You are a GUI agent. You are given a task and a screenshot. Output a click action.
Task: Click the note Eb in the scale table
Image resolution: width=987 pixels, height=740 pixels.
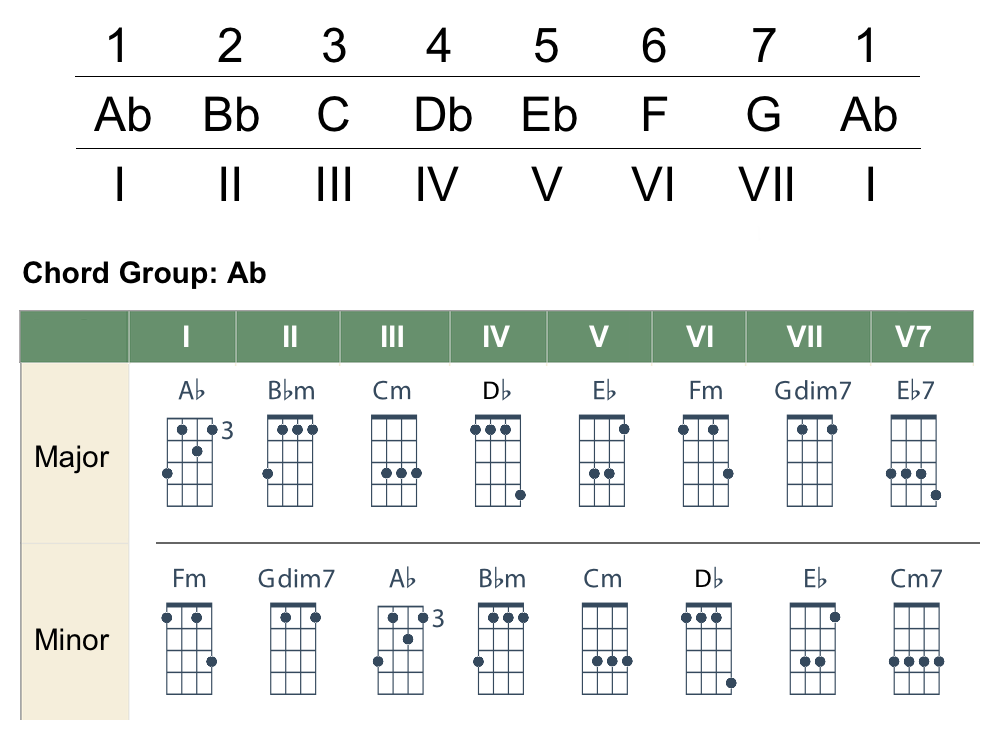(549, 116)
